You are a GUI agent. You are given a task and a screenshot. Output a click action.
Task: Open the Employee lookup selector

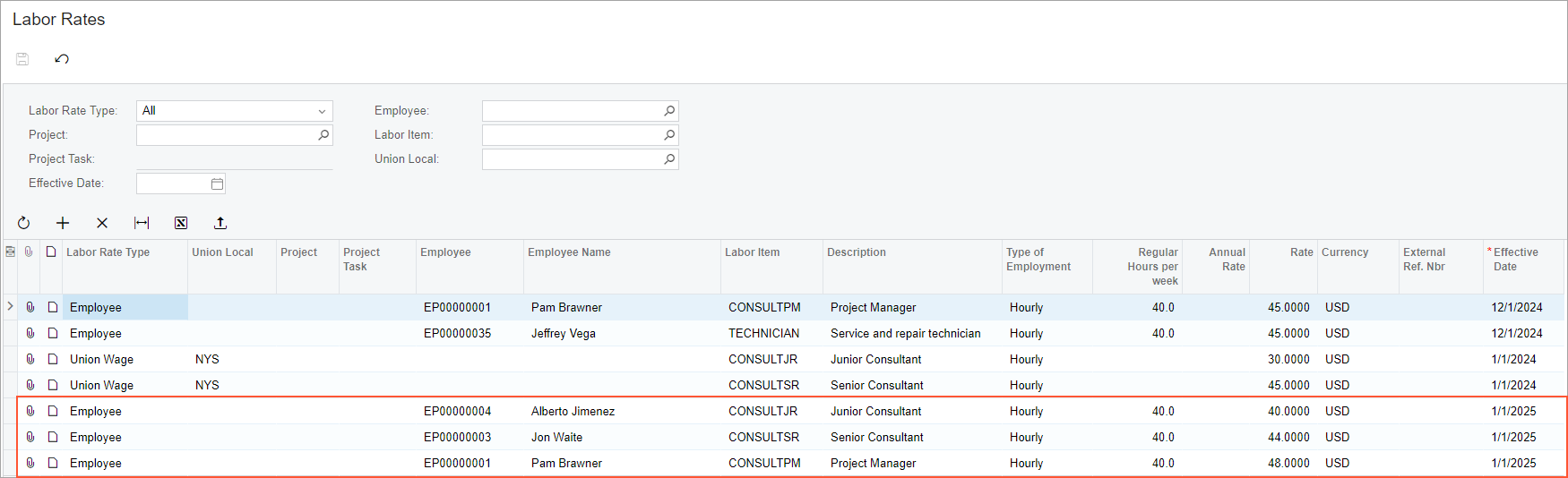pyautogui.click(x=669, y=111)
